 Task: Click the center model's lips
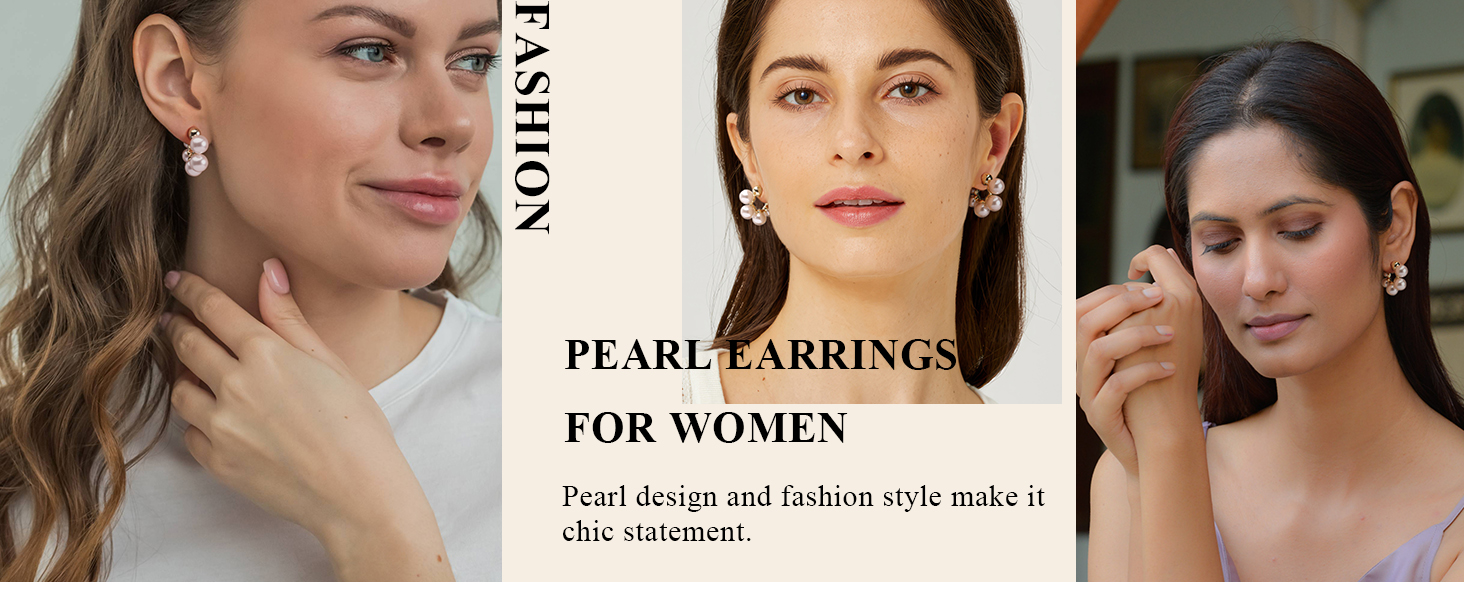click(859, 204)
